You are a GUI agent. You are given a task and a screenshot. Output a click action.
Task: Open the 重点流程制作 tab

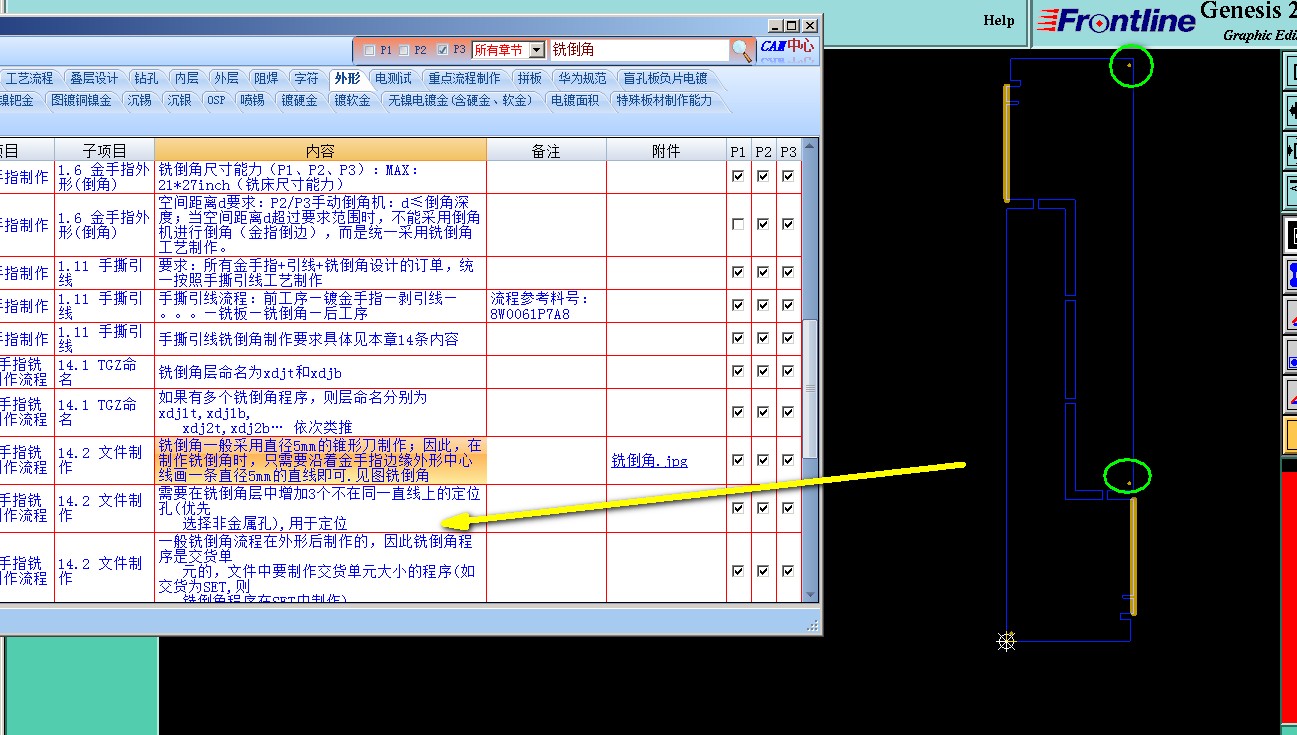[x=464, y=78]
